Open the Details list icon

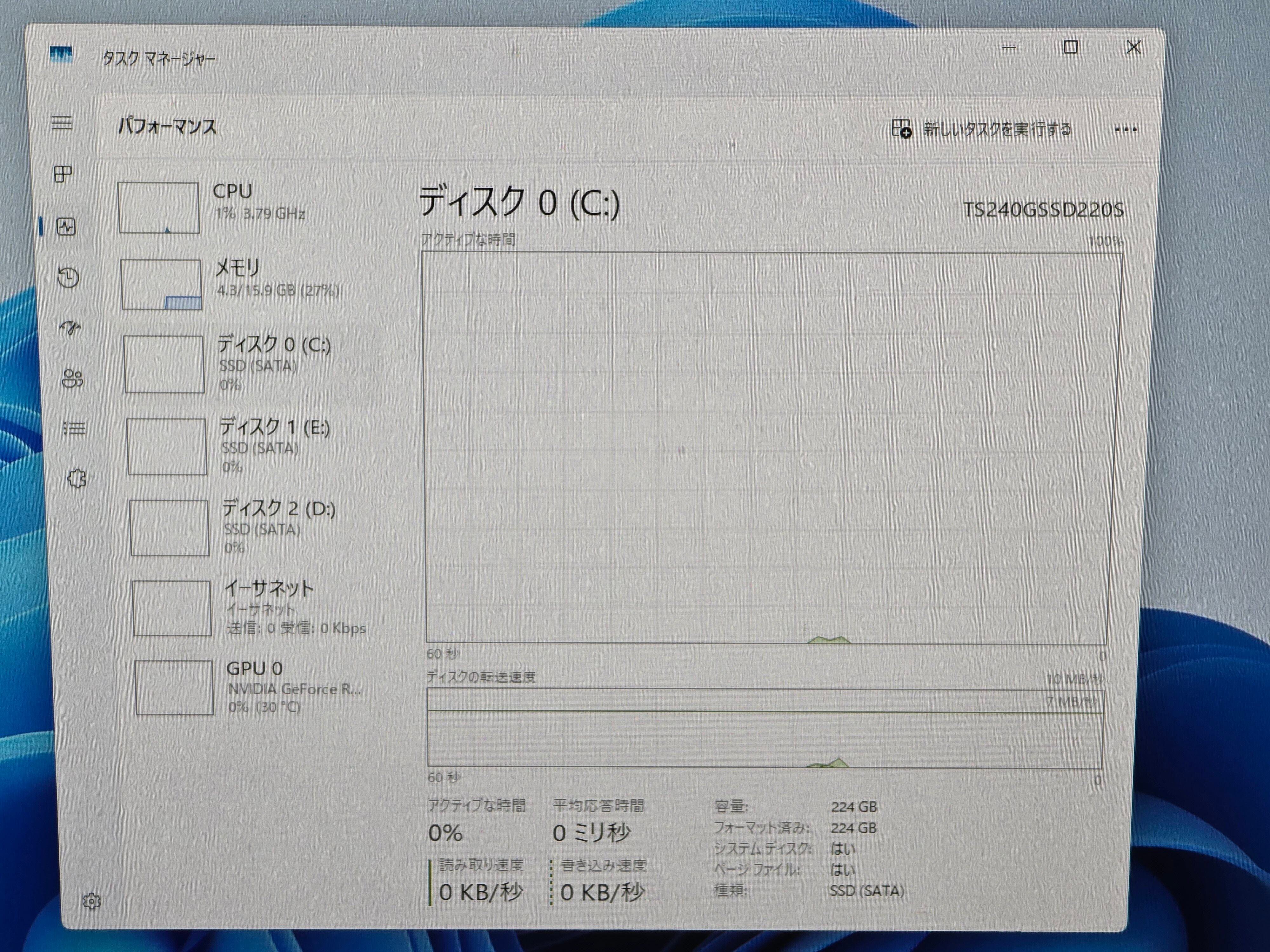pyautogui.click(x=74, y=428)
